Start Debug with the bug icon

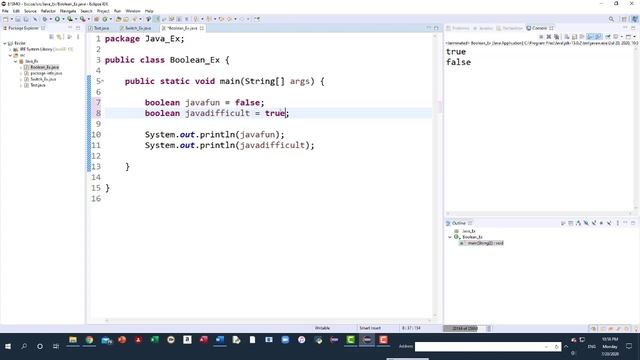(x=44, y=19)
